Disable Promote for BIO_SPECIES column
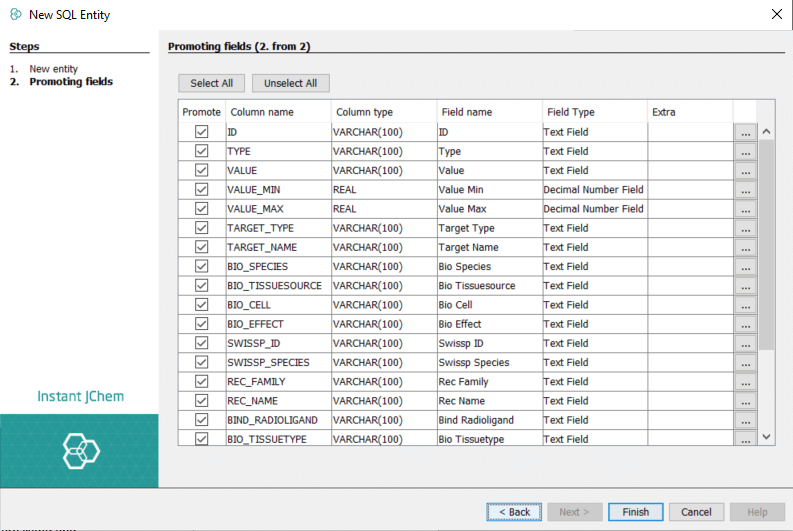The width and height of the screenshot is (793, 531). tap(201, 267)
